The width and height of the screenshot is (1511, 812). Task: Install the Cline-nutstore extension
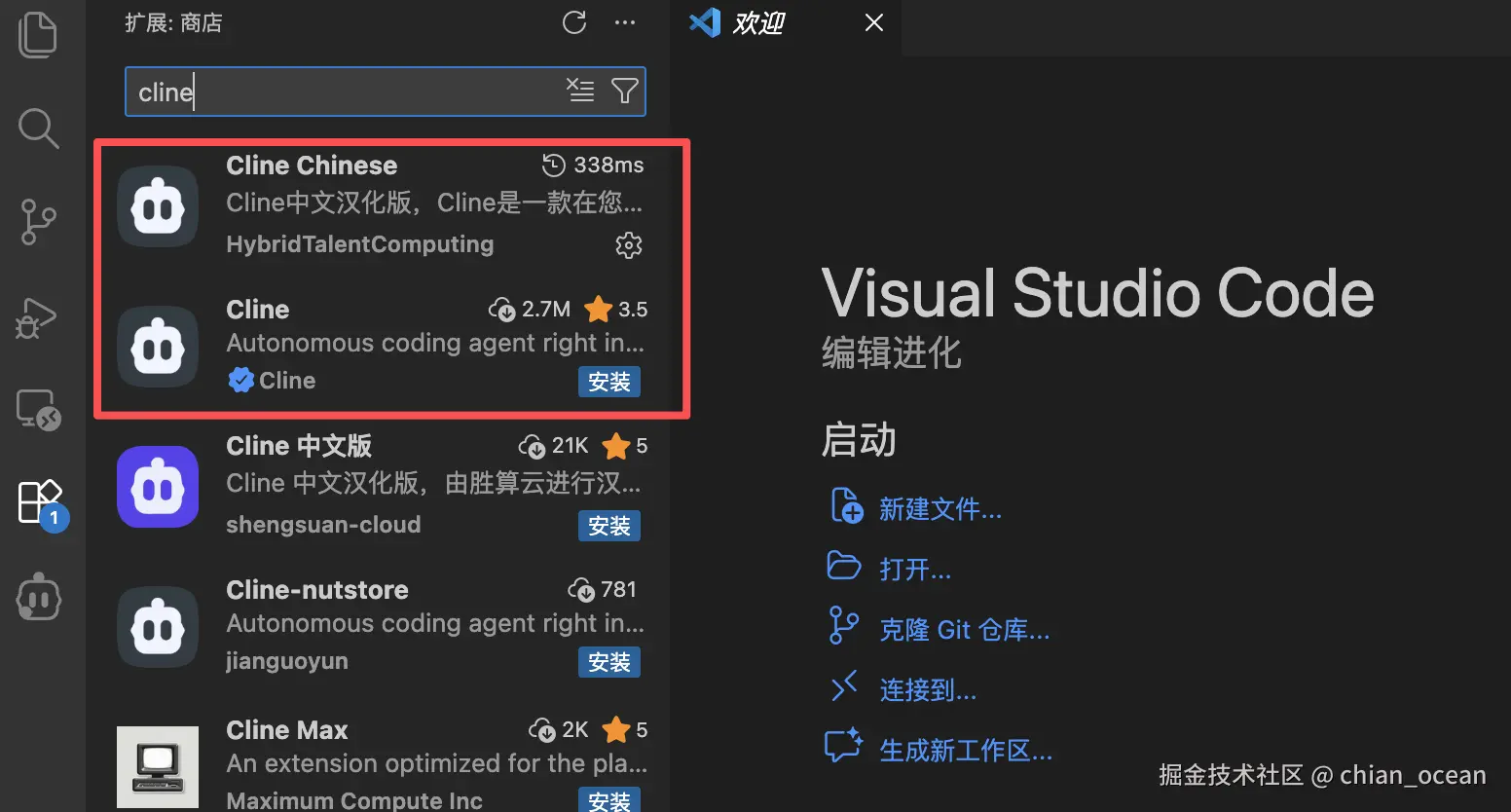click(x=609, y=662)
